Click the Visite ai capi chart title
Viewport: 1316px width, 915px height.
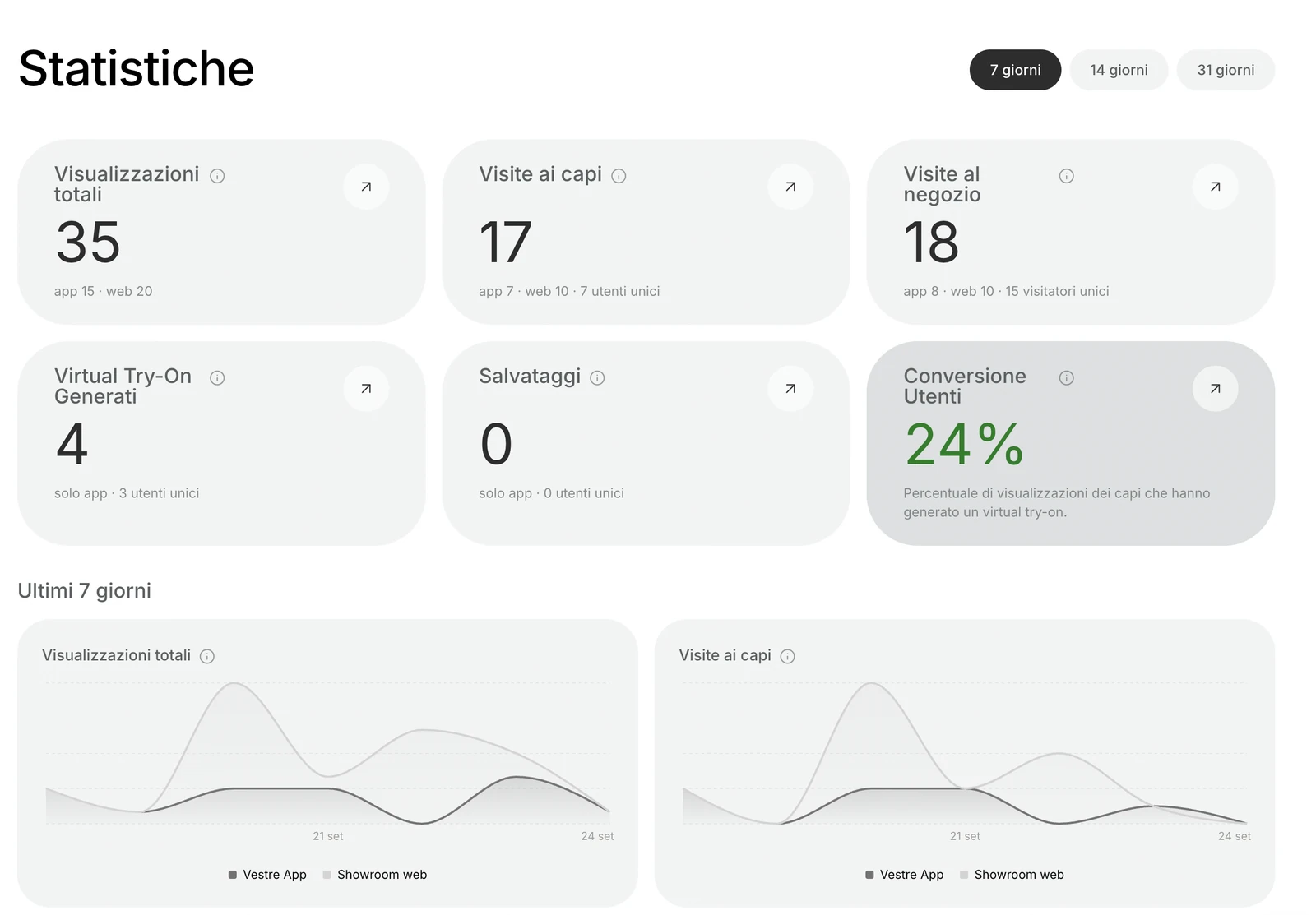tap(725, 655)
